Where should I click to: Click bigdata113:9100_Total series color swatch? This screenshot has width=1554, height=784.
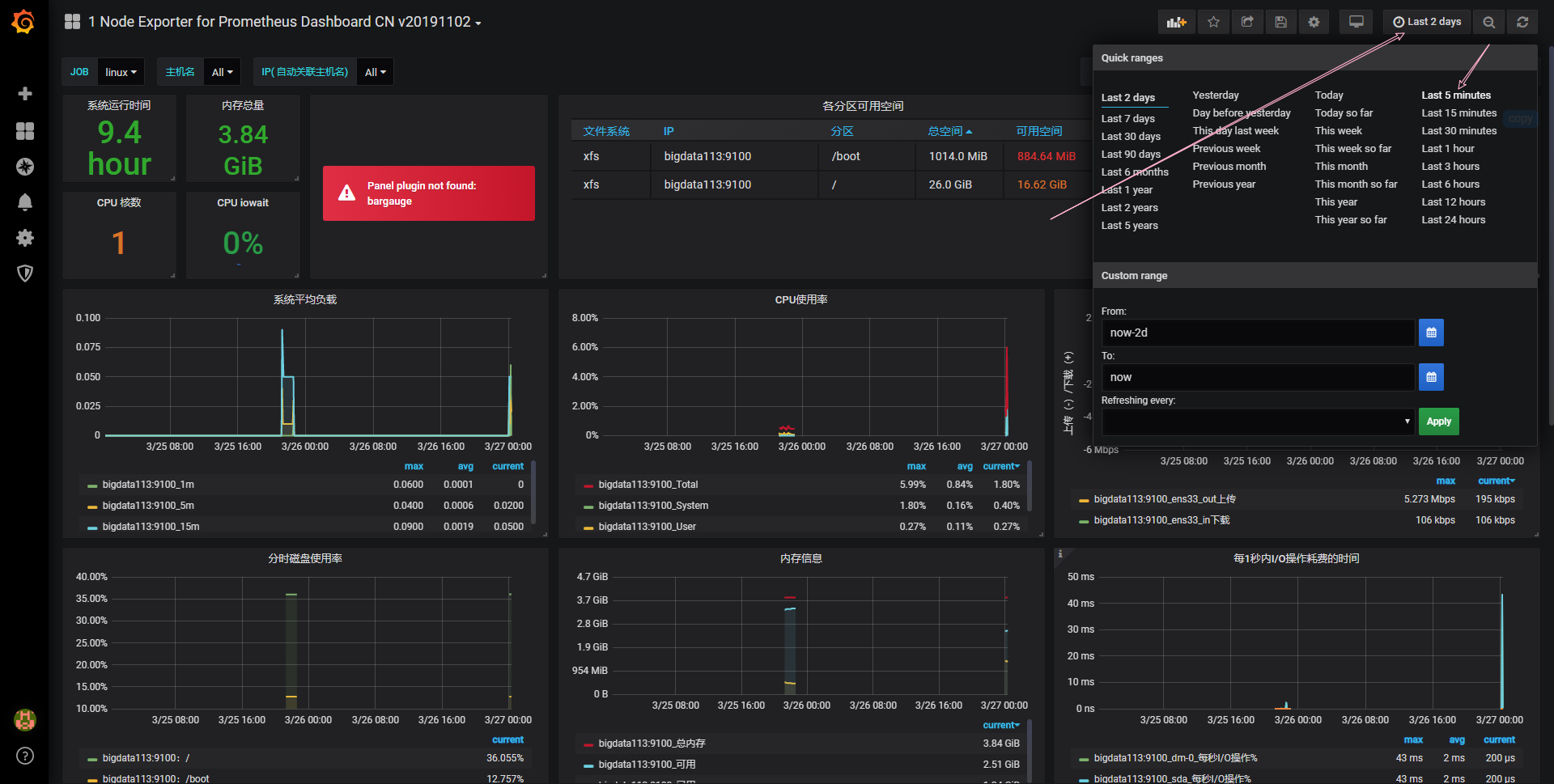click(588, 485)
